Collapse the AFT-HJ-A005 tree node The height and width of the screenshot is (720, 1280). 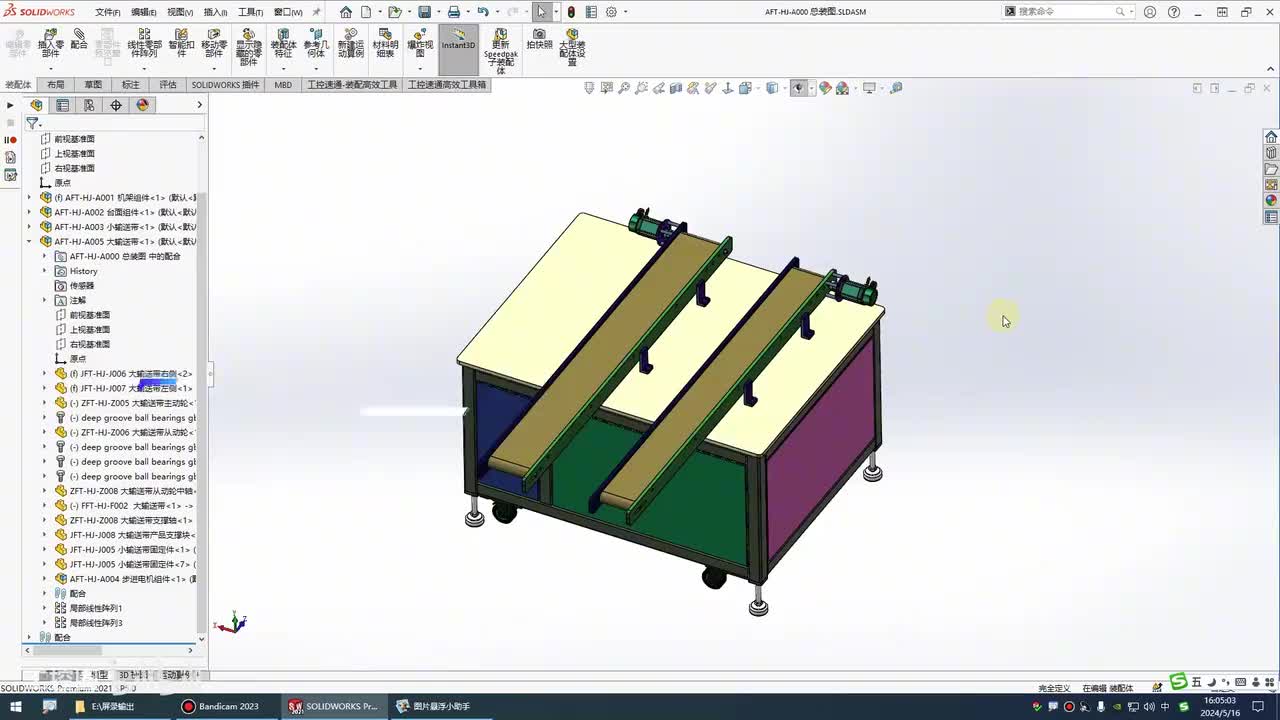point(29,242)
